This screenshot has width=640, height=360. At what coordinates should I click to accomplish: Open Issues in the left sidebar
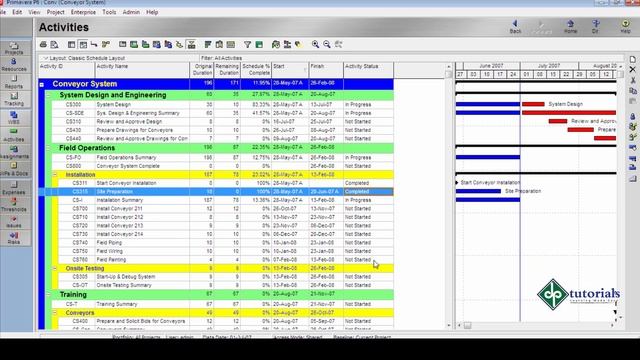tap(14, 222)
